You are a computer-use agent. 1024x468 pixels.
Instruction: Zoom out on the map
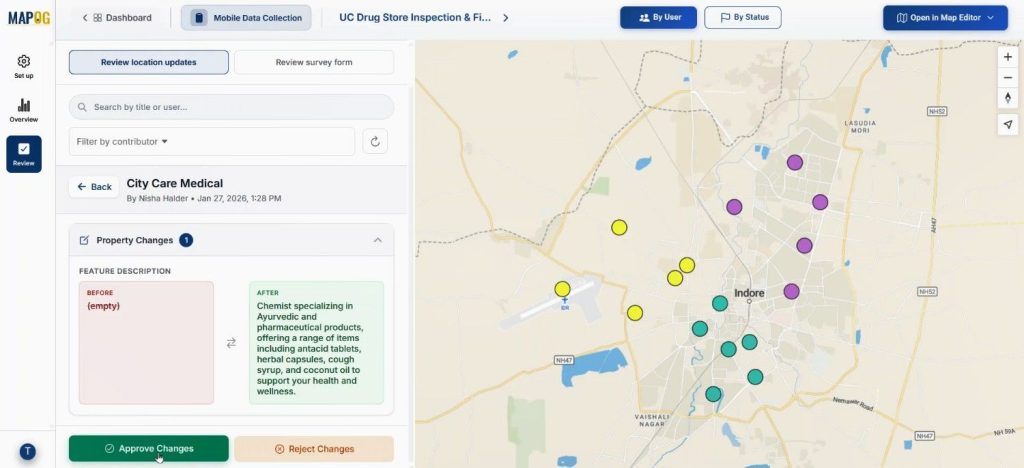[x=1008, y=78]
